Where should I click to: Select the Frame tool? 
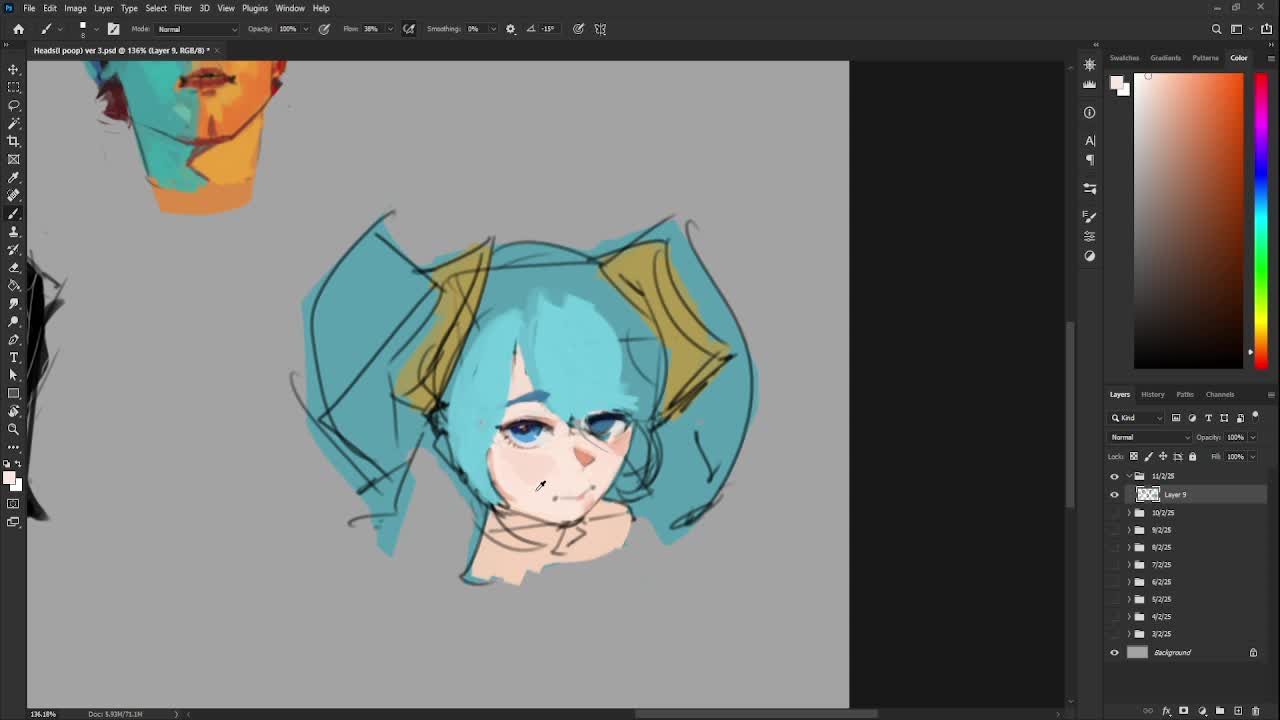click(14, 159)
